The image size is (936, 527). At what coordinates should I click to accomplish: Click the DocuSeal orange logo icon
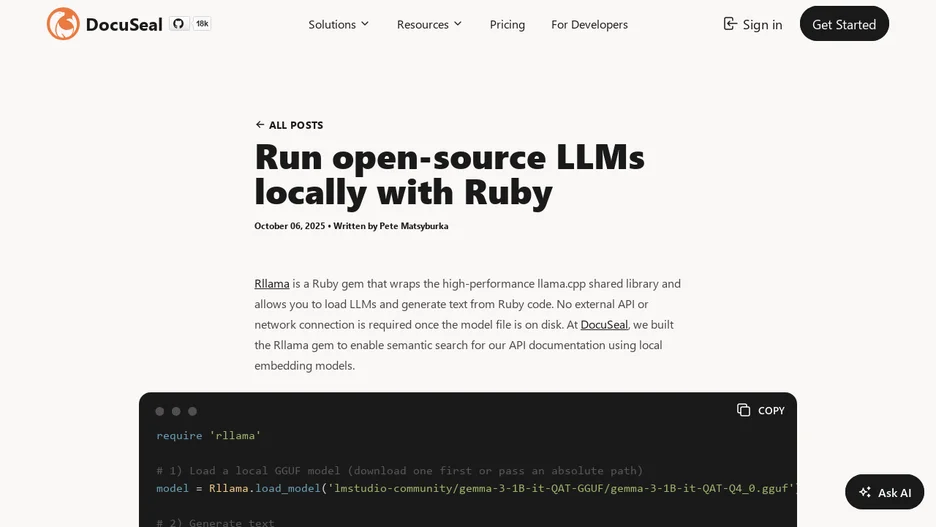pyautogui.click(x=63, y=24)
